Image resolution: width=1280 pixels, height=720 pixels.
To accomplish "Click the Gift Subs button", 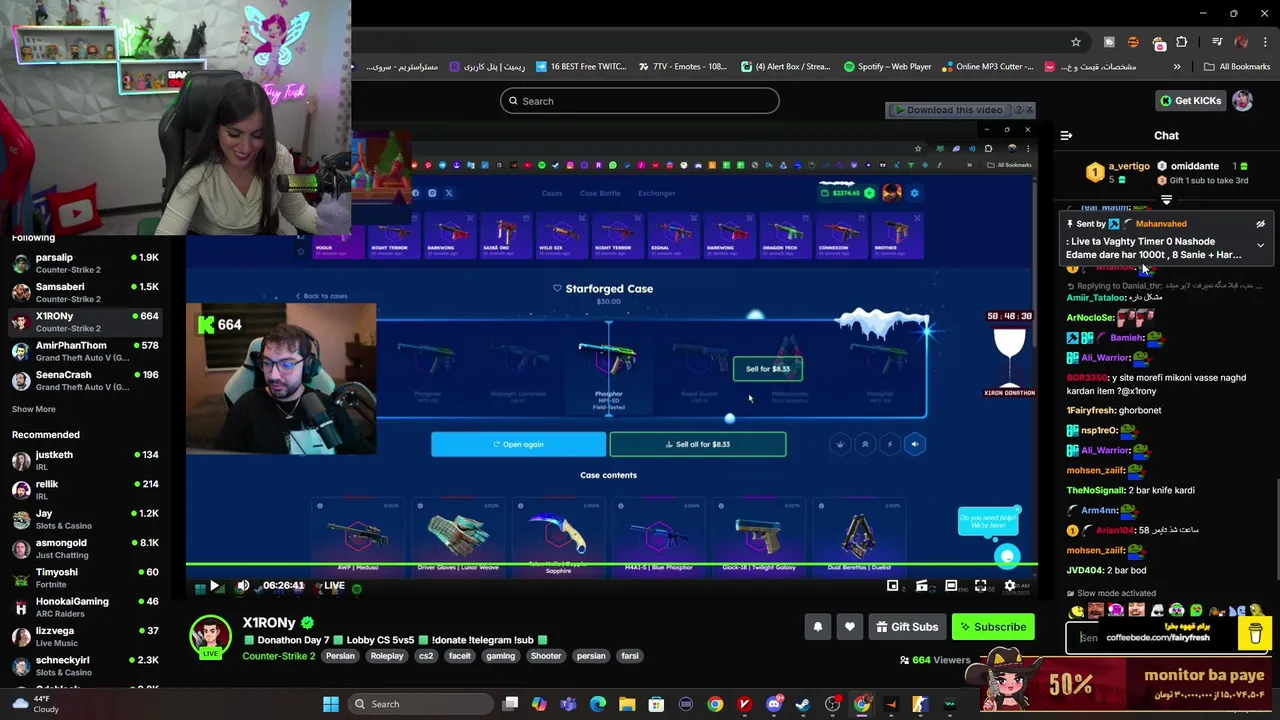I will tap(907, 627).
